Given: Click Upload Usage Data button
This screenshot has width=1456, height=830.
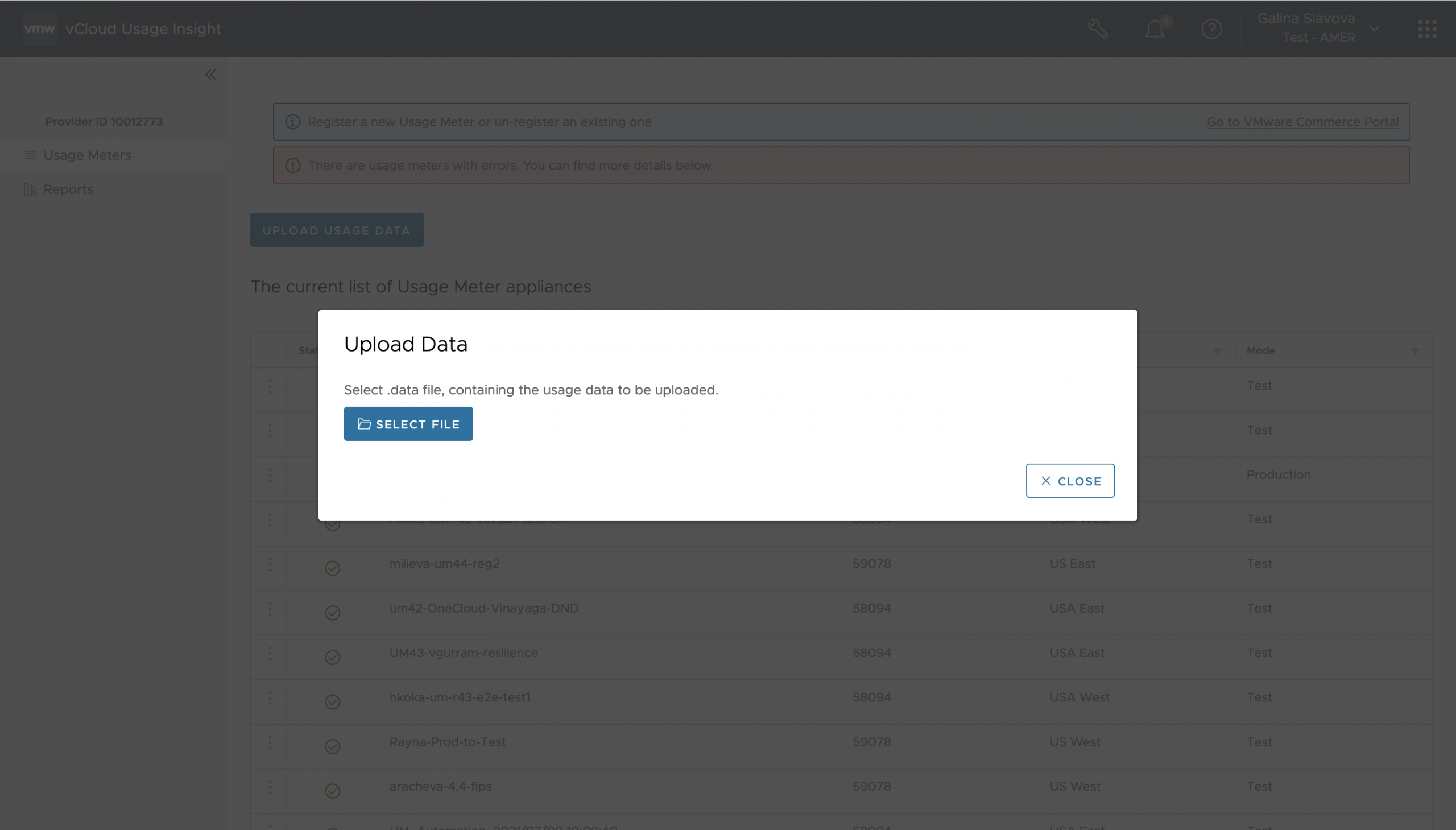Looking at the screenshot, I should [x=336, y=230].
